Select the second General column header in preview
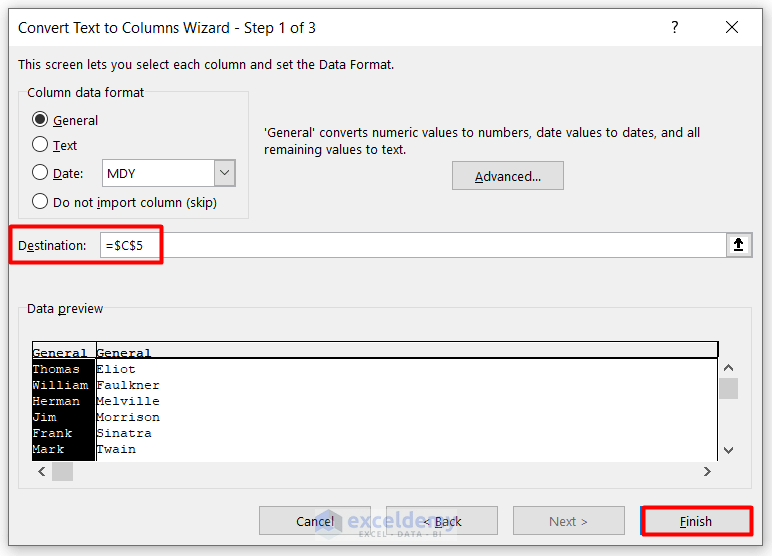The image size is (772, 556). tap(407, 352)
